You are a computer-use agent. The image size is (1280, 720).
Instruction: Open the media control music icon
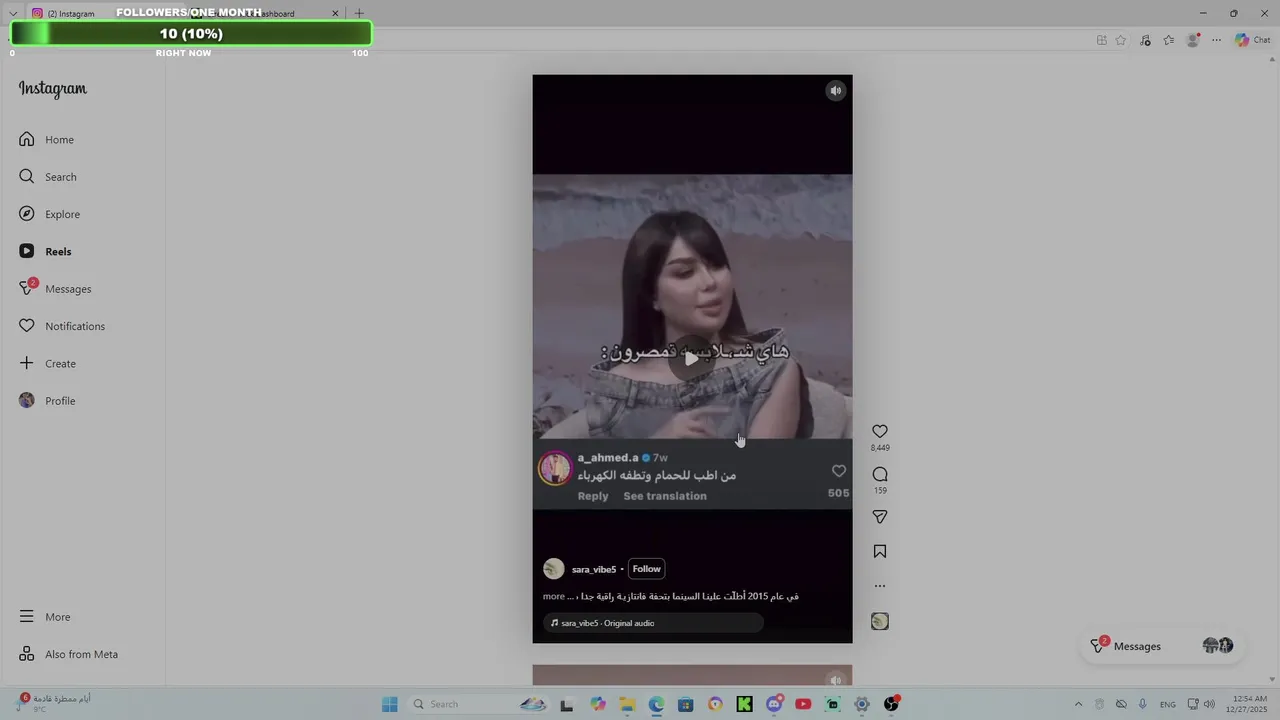click(1145, 40)
